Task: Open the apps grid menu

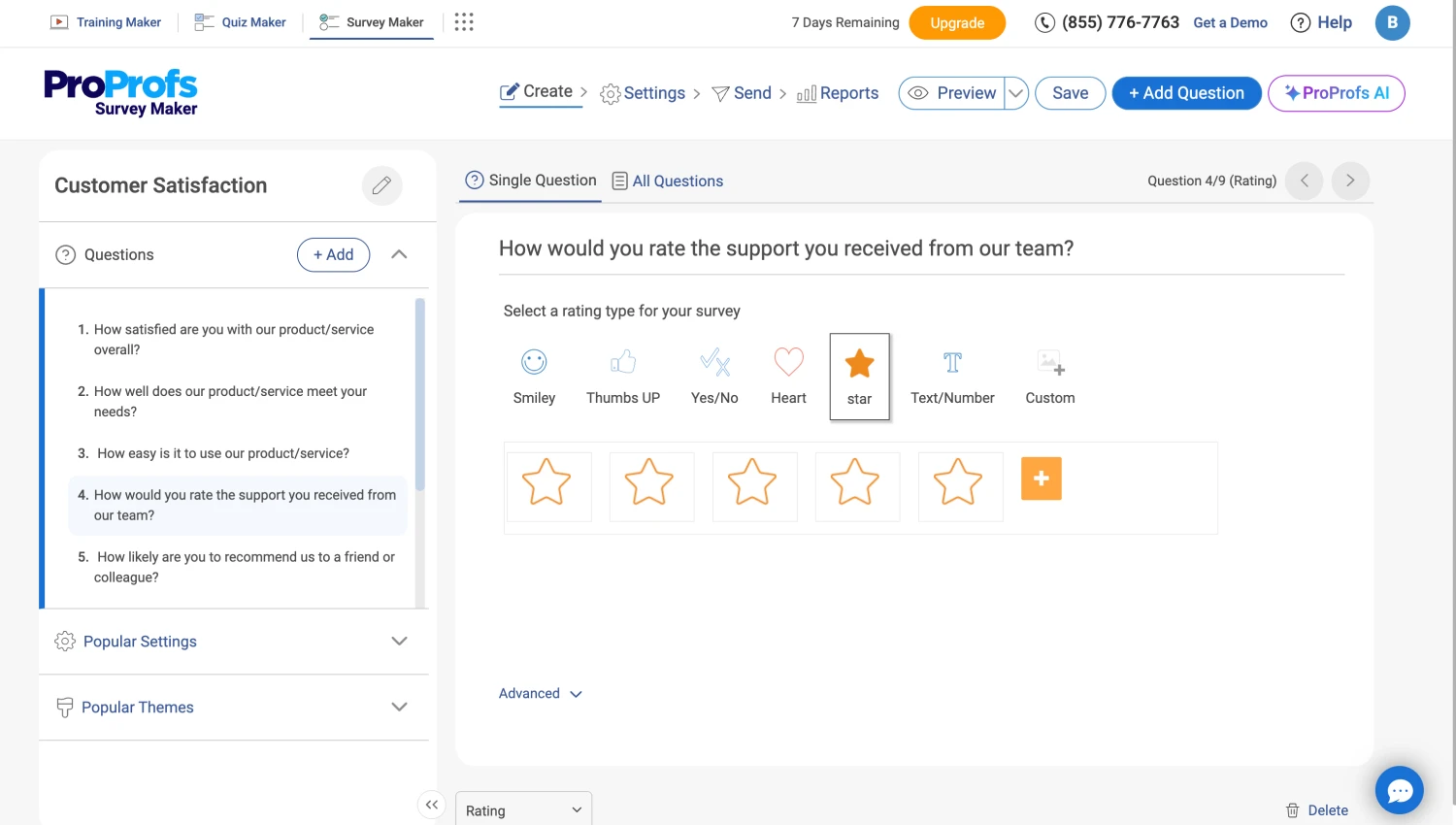Action: tap(464, 22)
